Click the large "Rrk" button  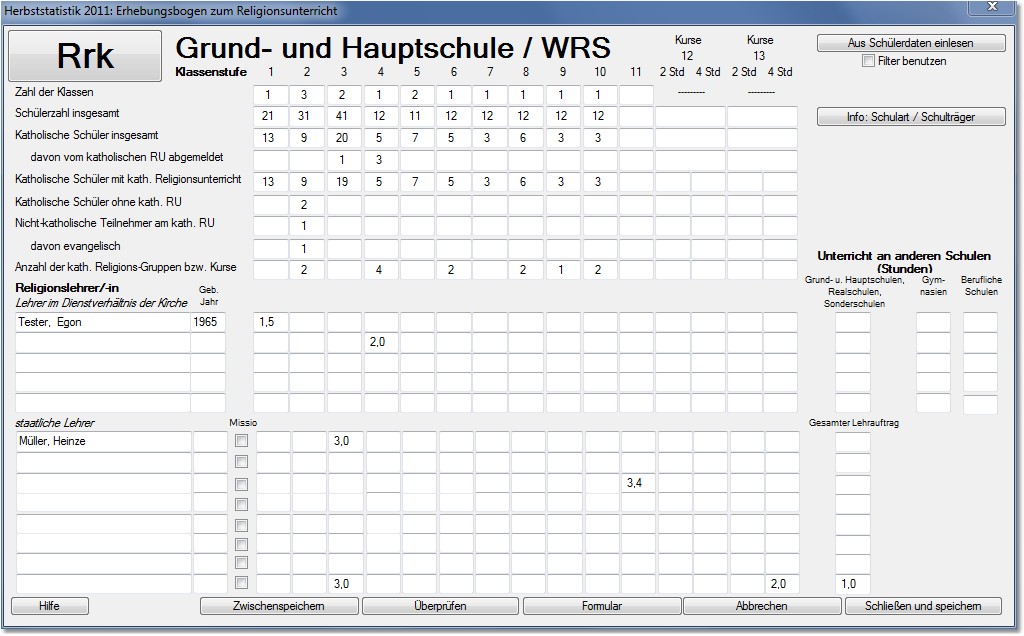click(x=84, y=55)
